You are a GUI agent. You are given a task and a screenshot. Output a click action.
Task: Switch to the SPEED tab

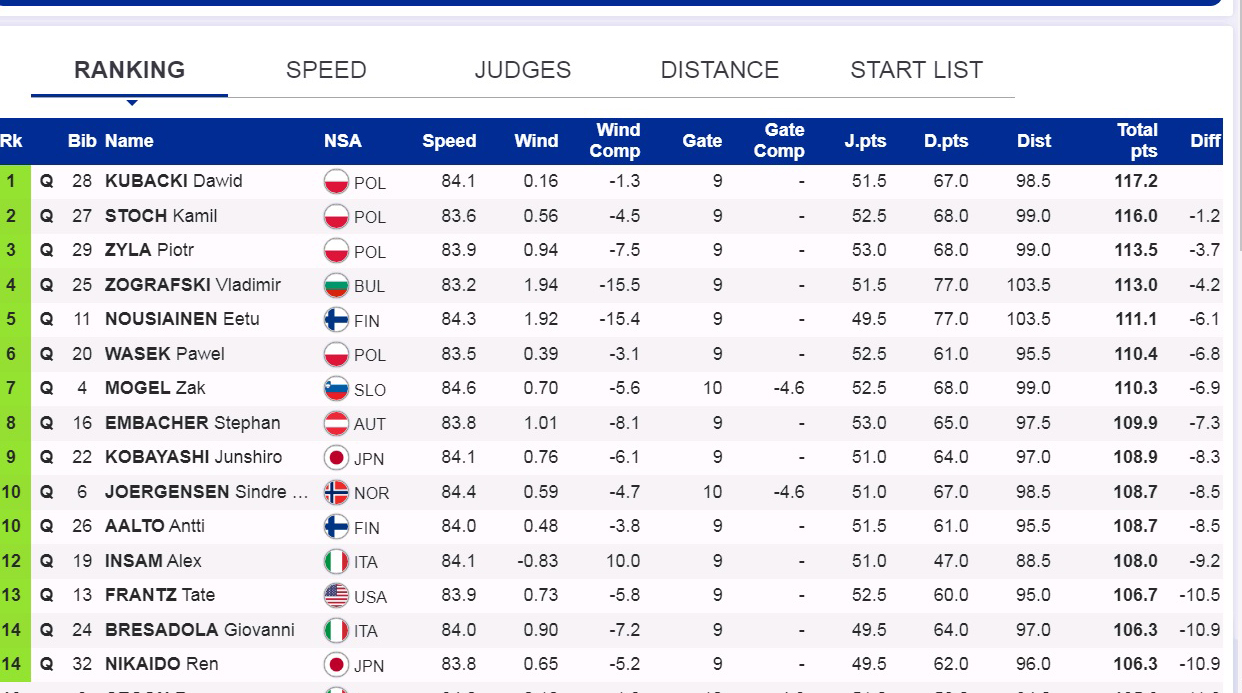click(326, 70)
